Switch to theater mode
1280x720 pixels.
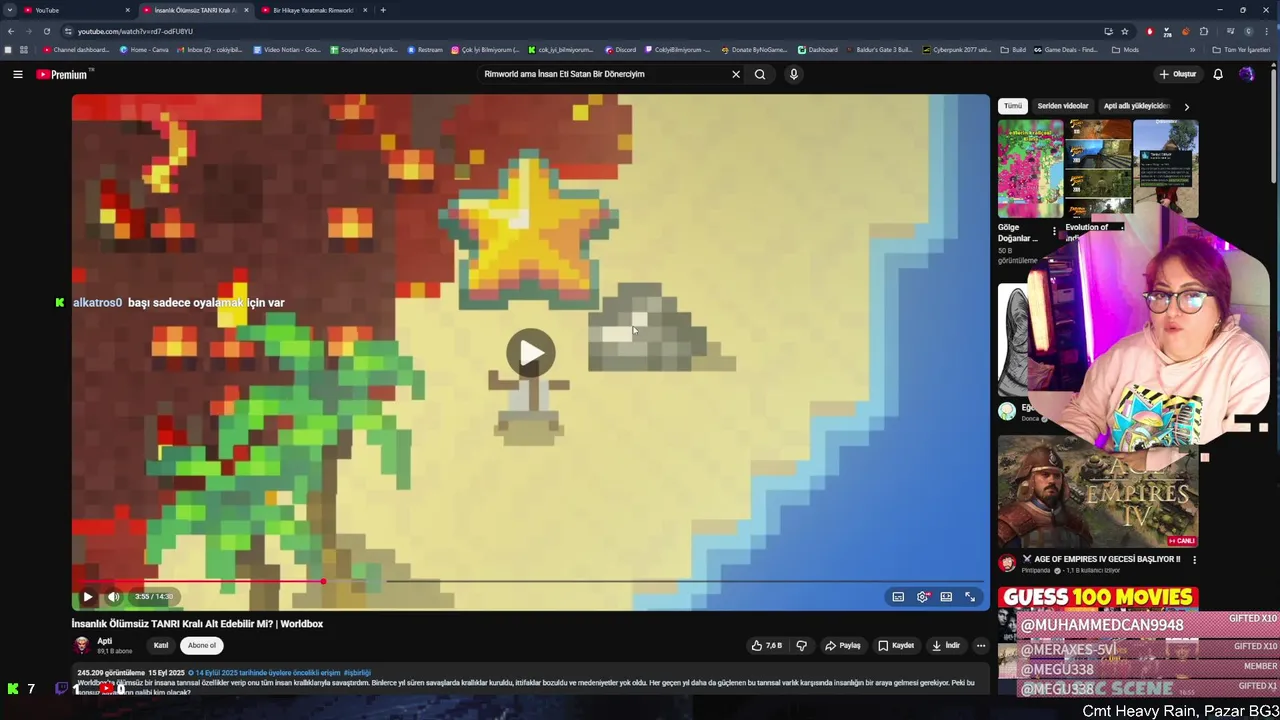946,597
